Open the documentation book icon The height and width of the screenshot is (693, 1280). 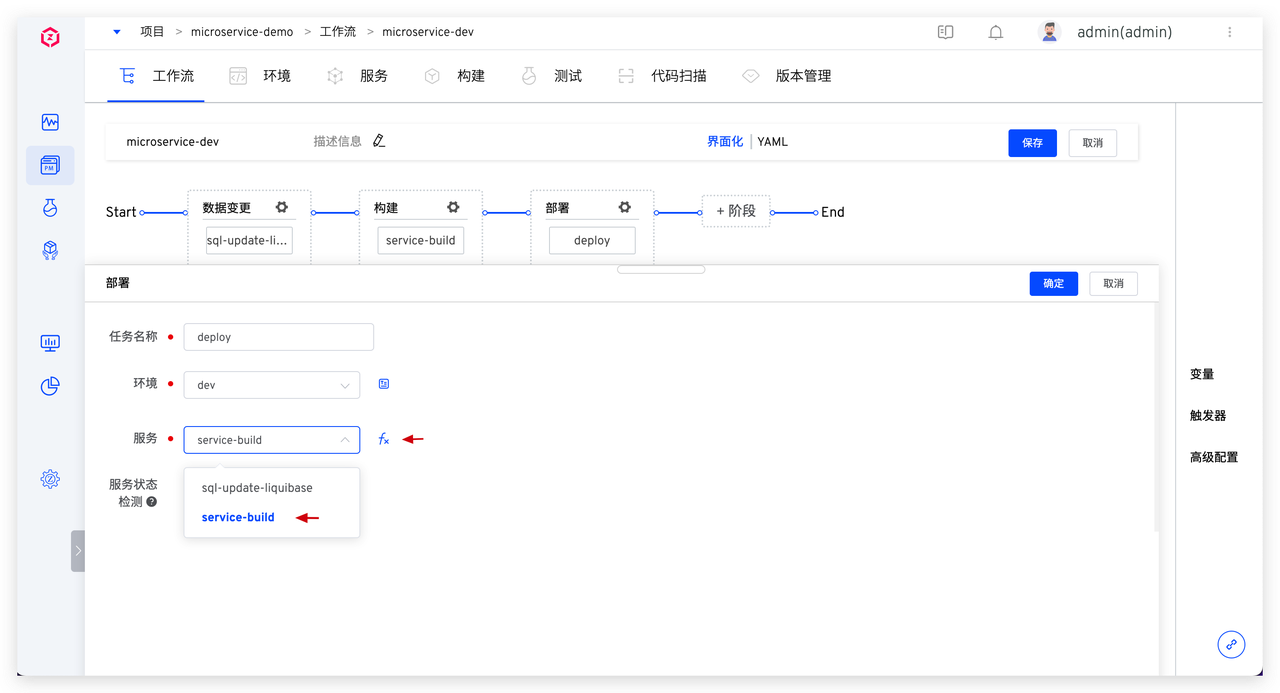pos(945,32)
